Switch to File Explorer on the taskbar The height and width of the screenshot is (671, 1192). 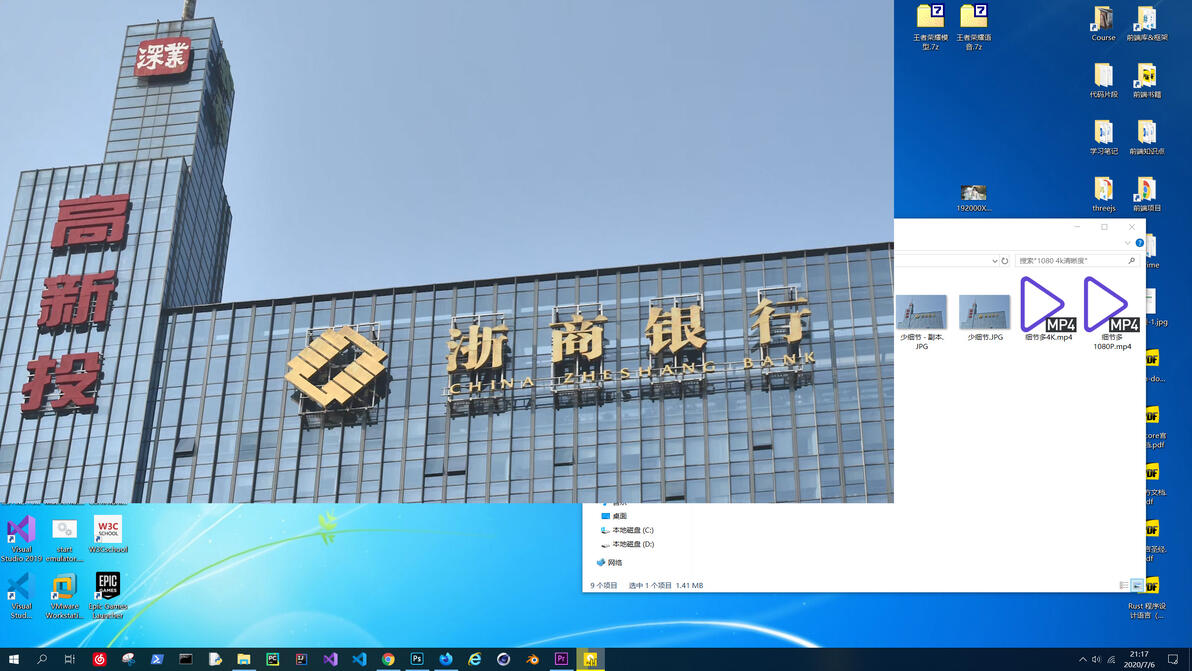(243, 660)
